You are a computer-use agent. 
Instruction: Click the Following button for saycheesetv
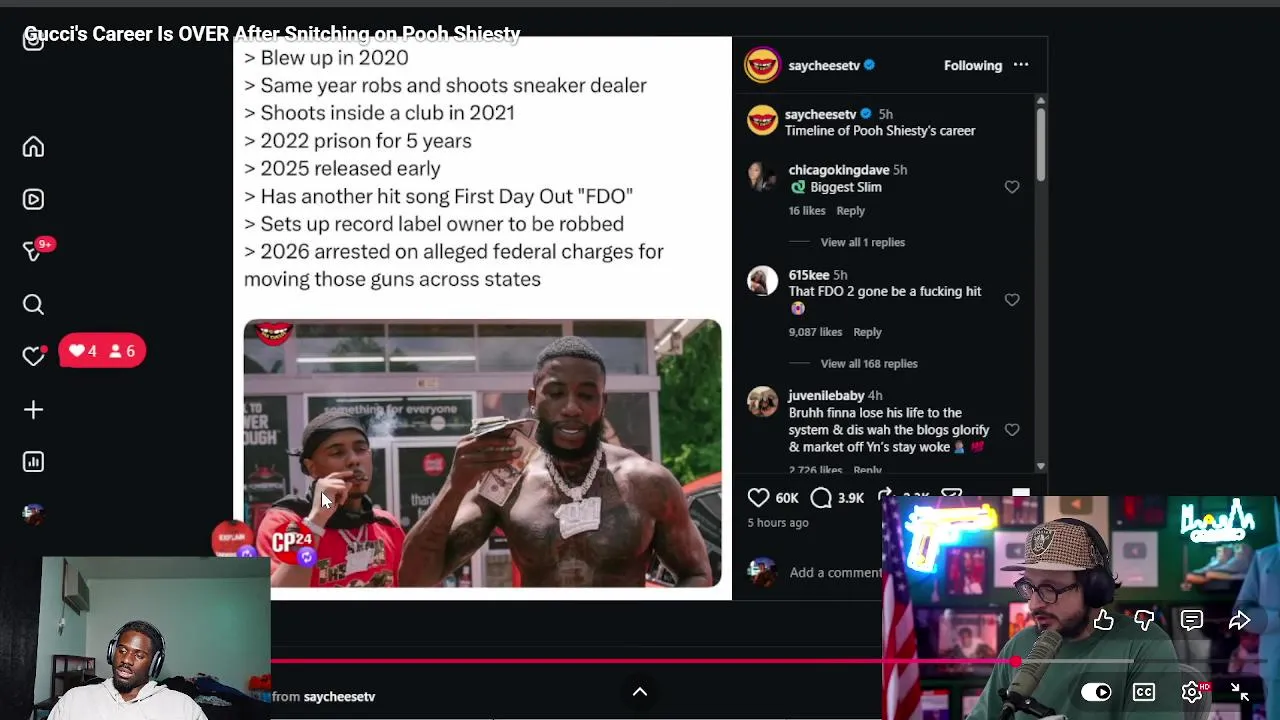pyautogui.click(x=973, y=66)
